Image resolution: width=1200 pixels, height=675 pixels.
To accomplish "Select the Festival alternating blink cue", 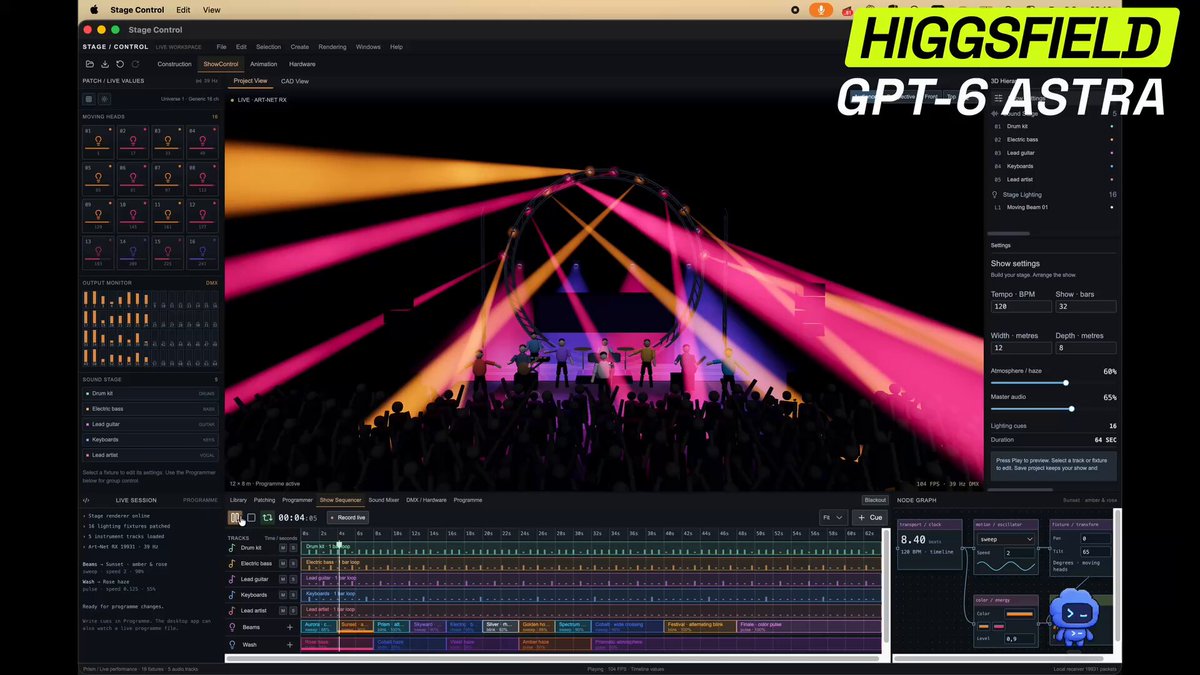I will [x=700, y=627].
